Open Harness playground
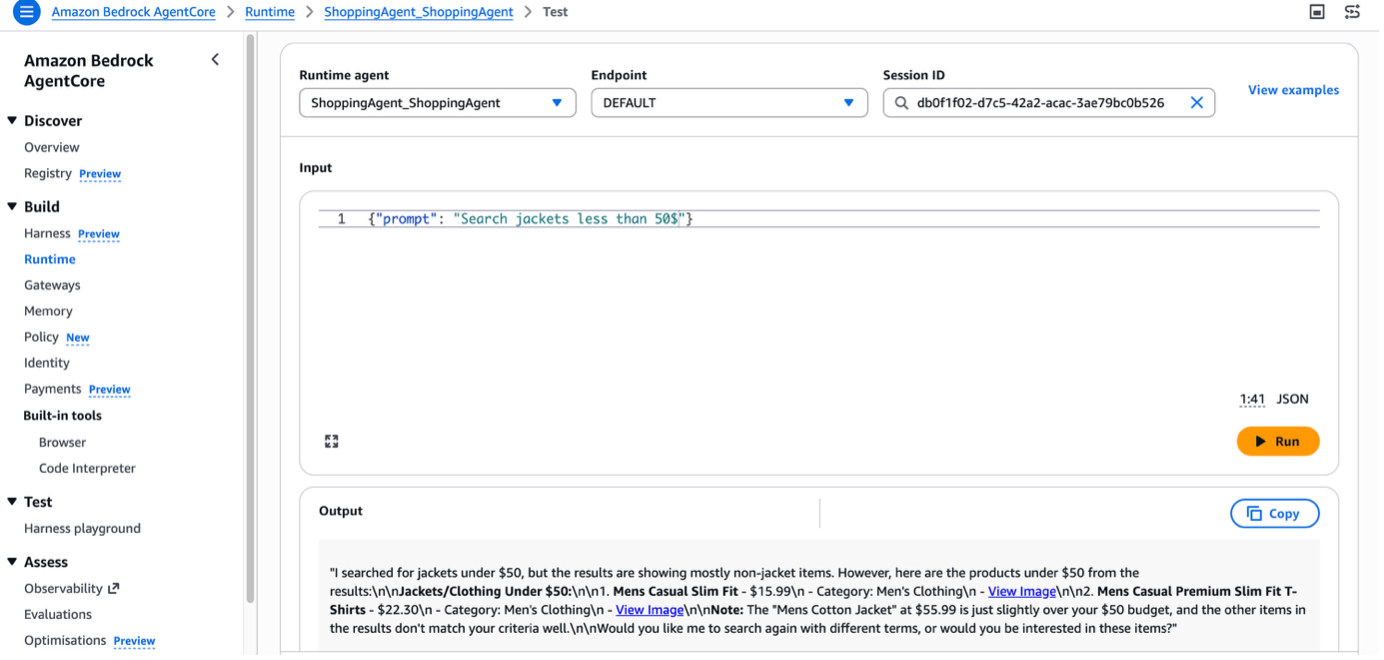This screenshot has width=1384, height=660. click(82, 528)
